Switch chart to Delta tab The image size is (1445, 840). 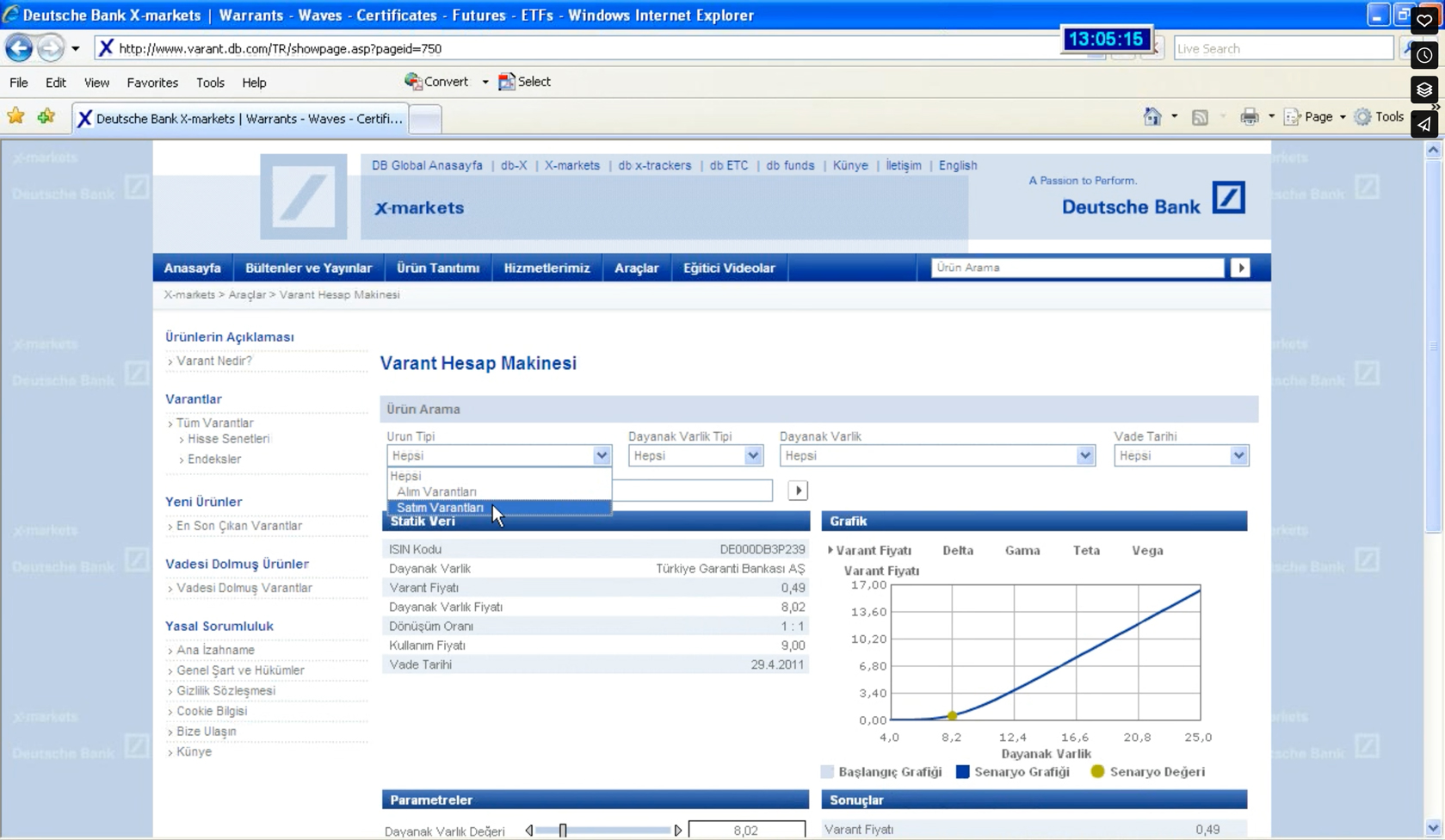tap(958, 551)
